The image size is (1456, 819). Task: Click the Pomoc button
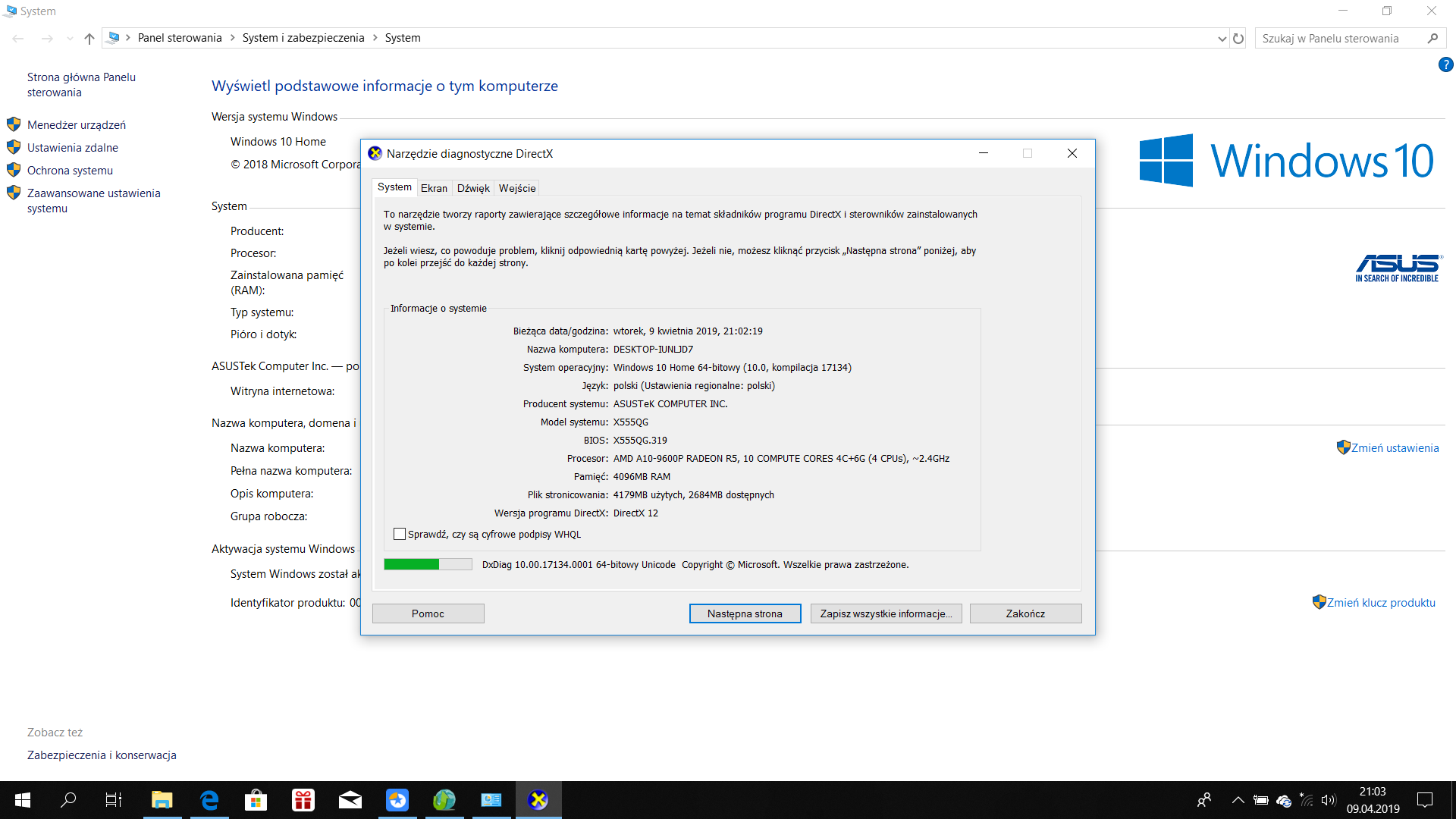pos(428,613)
